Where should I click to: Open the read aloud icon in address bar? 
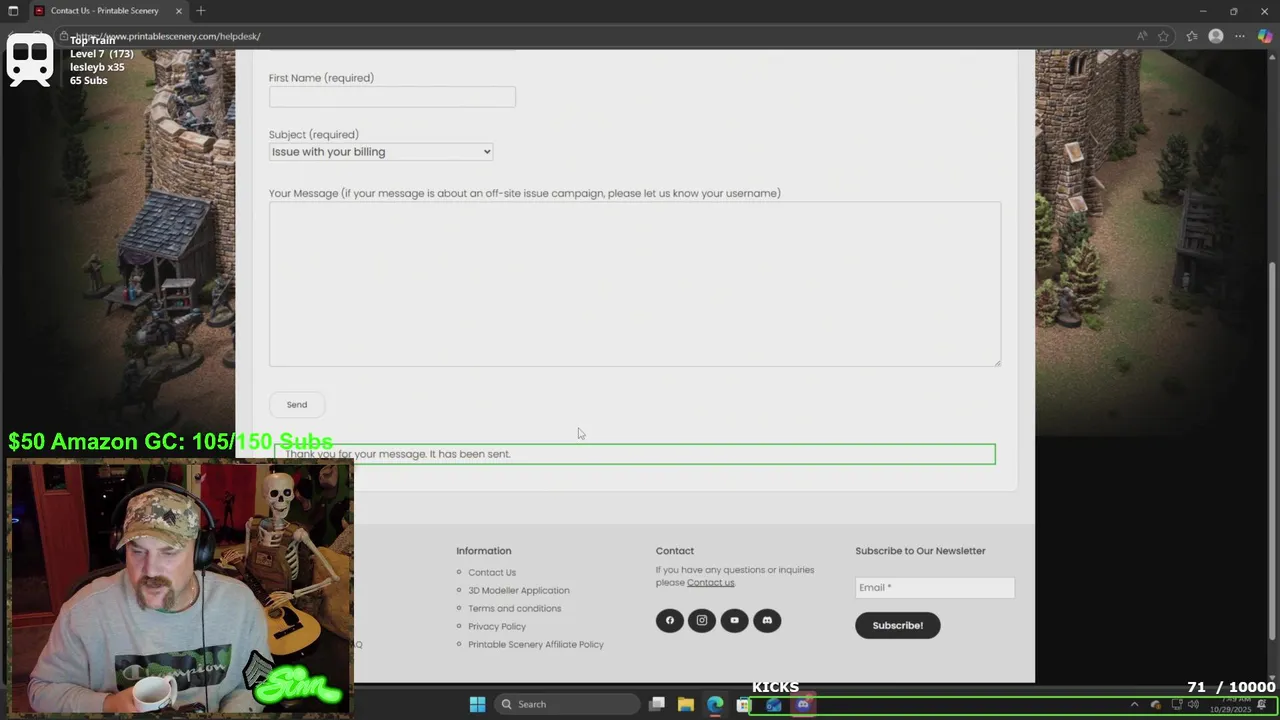[x=1142, y=36]
